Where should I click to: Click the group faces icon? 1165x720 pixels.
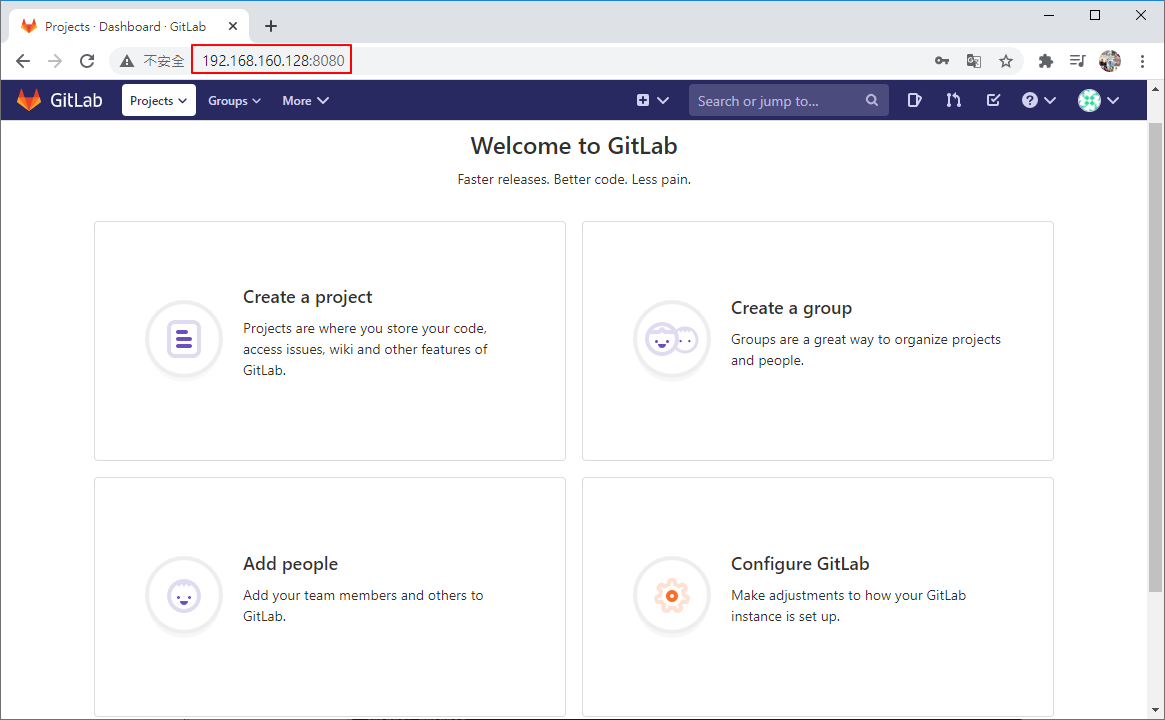[x=672, y=340]
